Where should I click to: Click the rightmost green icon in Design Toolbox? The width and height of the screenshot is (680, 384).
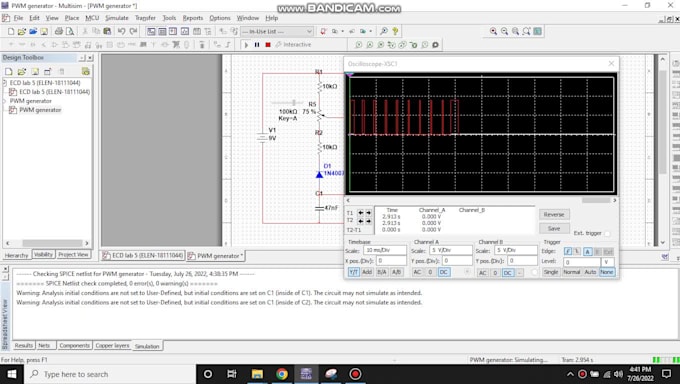[x=86, y=71]
